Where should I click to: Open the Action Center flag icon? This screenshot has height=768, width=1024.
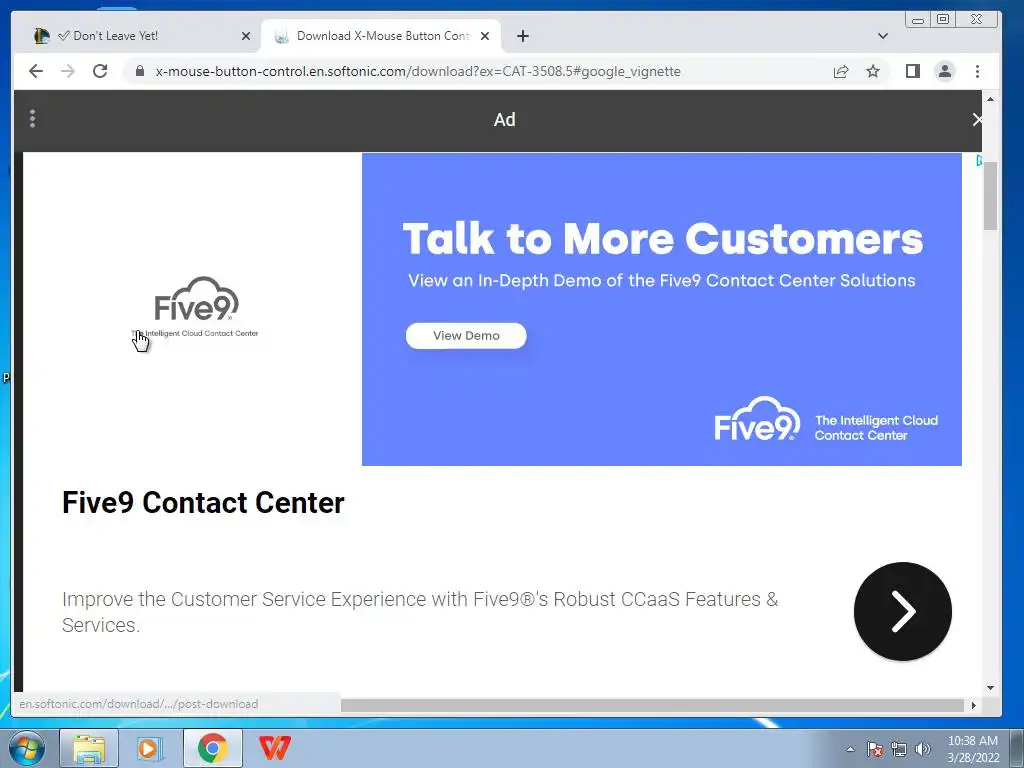pos(875,749)
